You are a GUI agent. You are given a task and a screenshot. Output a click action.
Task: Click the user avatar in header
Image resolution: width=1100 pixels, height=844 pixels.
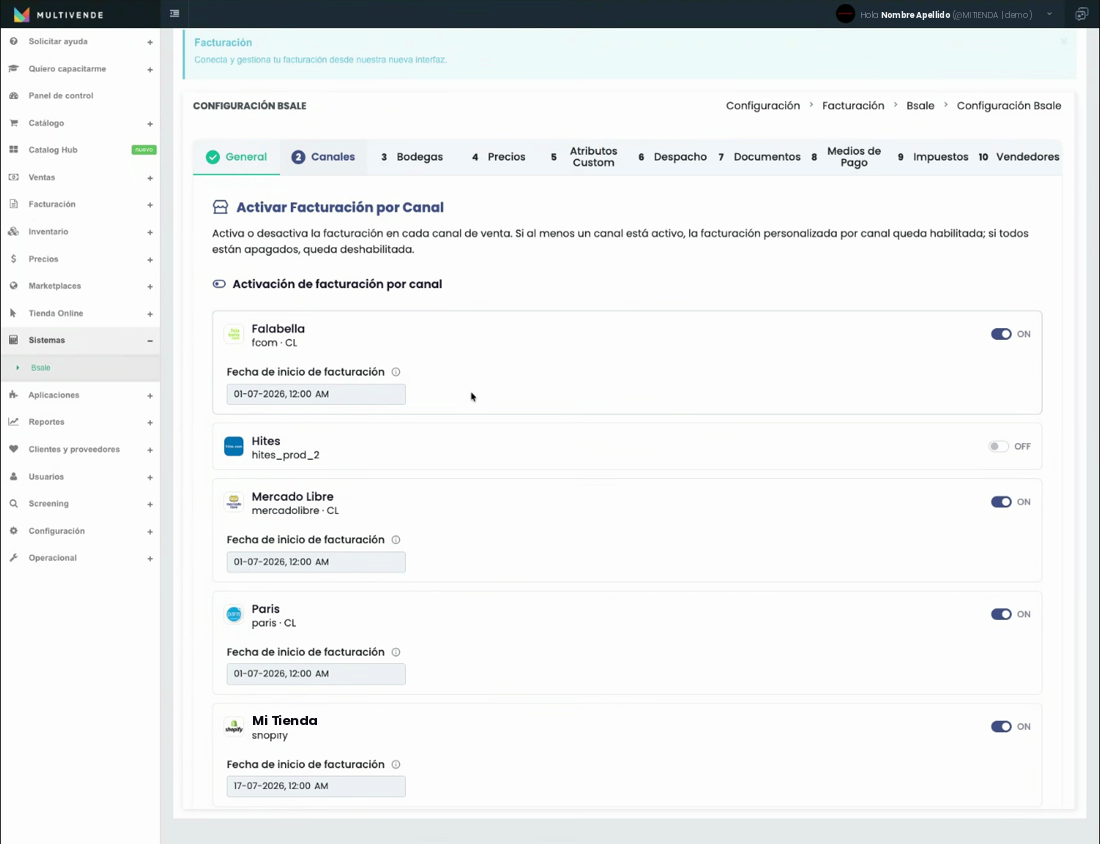coord(845,14)
